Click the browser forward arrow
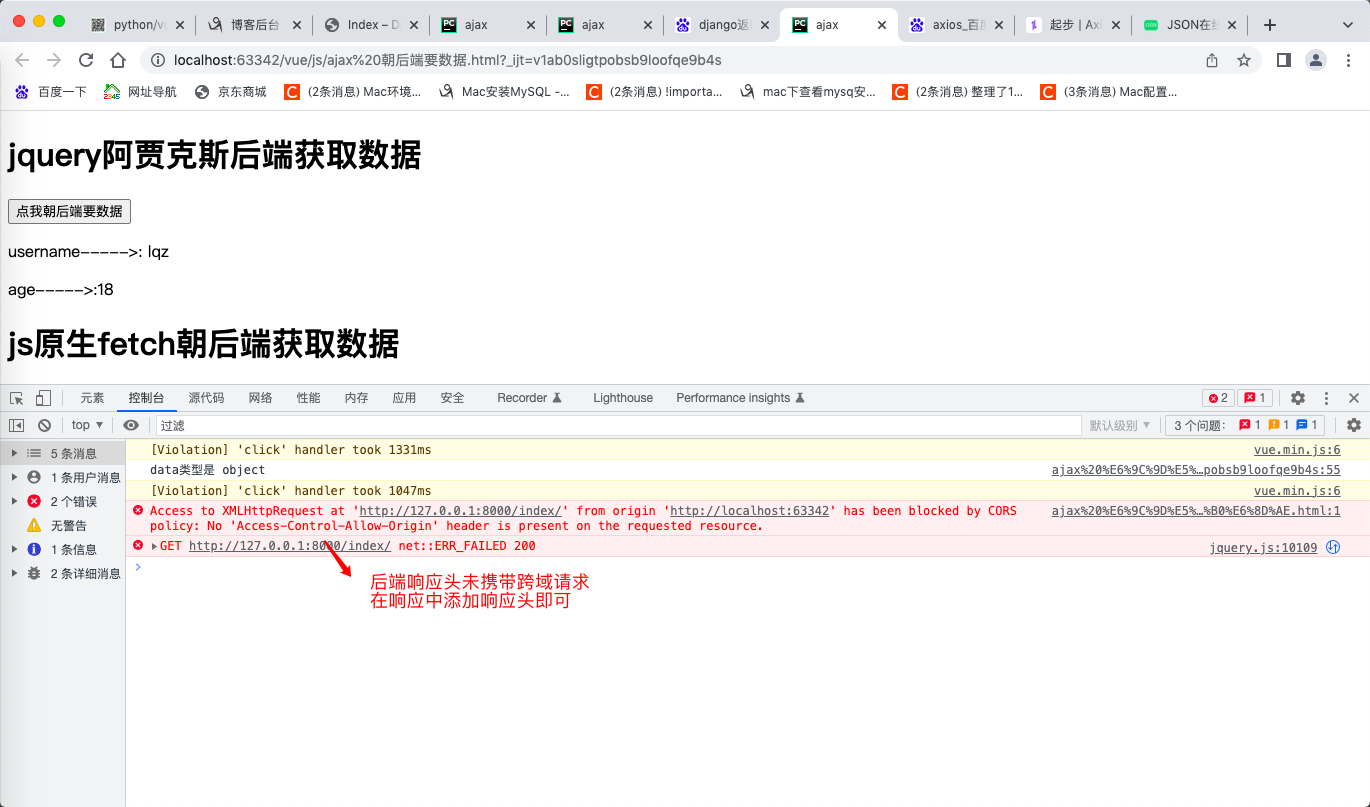Viewport: 1370px width, 807px height. point(54,60)
